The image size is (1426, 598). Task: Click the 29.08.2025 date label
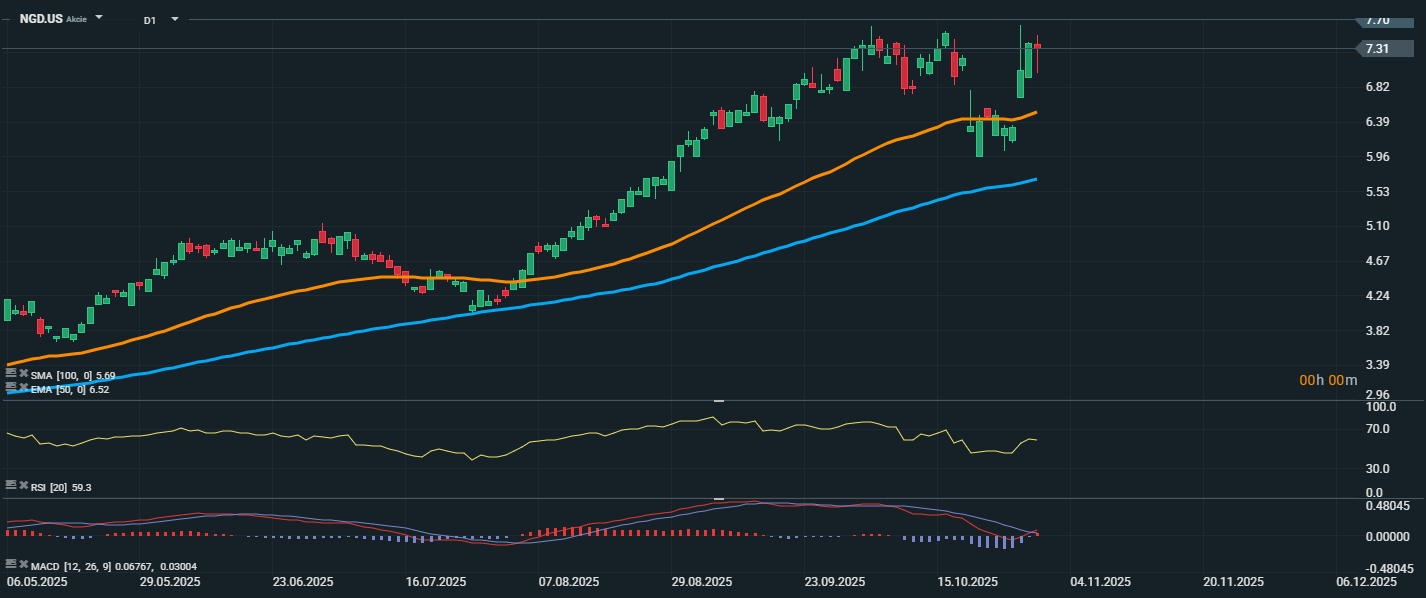[x=702, y=582]
